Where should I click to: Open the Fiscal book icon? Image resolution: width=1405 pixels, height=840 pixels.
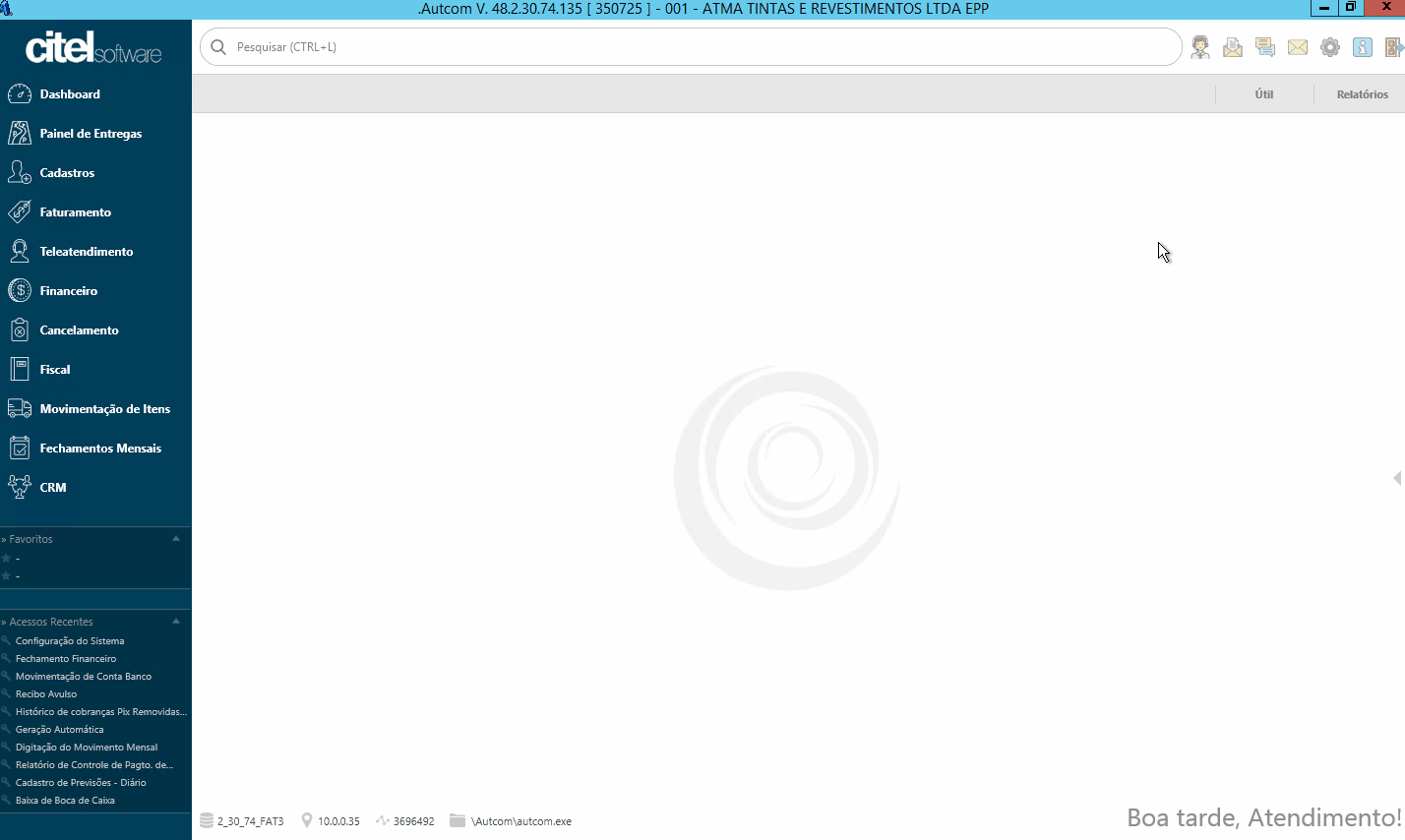[x=20, y=369]
